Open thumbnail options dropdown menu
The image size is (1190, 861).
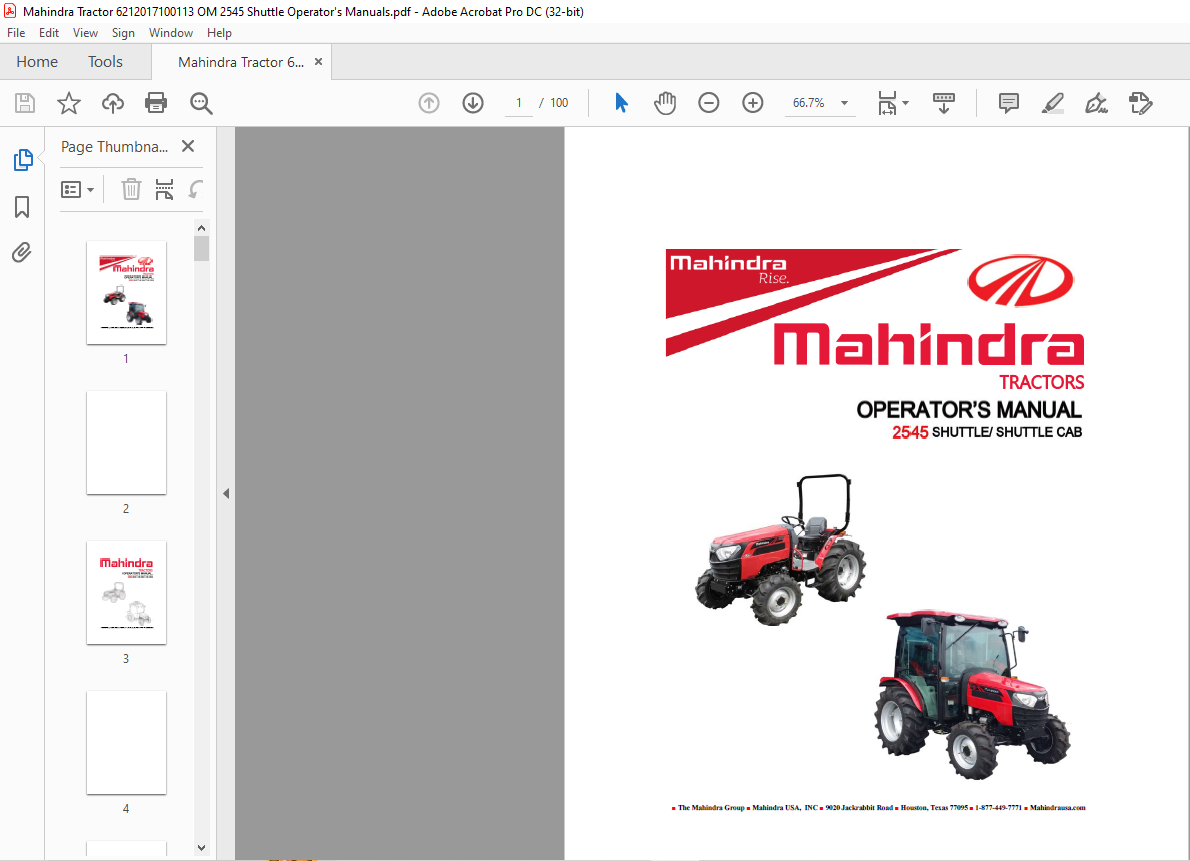point(77,189)
